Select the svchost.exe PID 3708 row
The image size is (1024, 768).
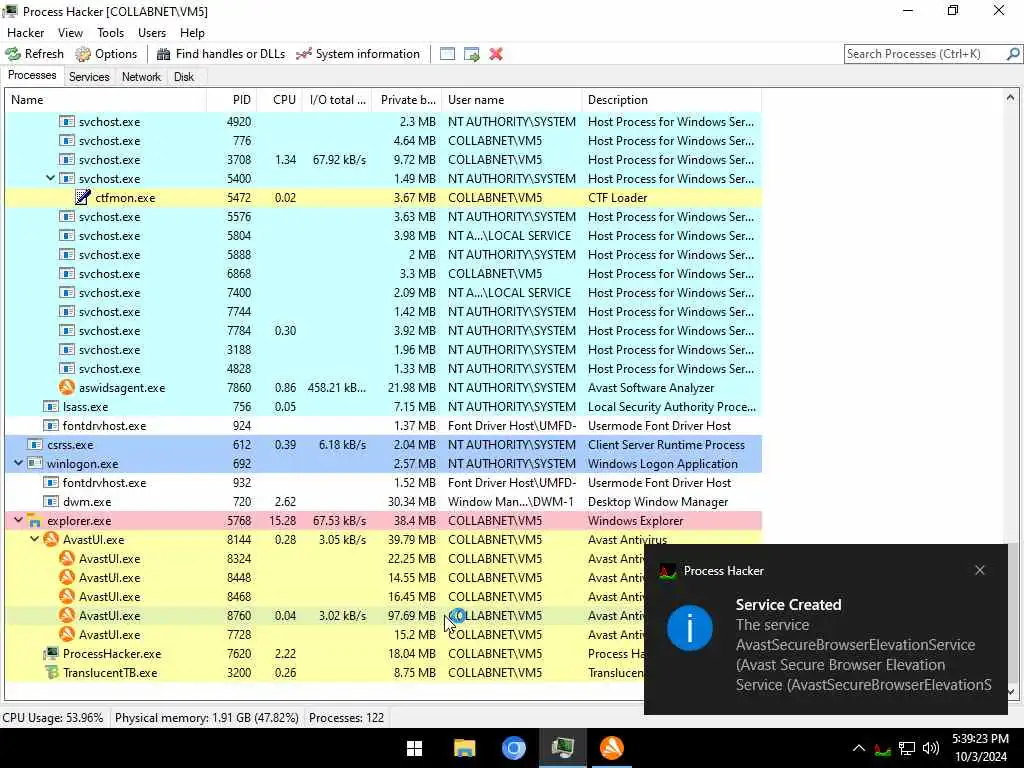tap(383, 159)
